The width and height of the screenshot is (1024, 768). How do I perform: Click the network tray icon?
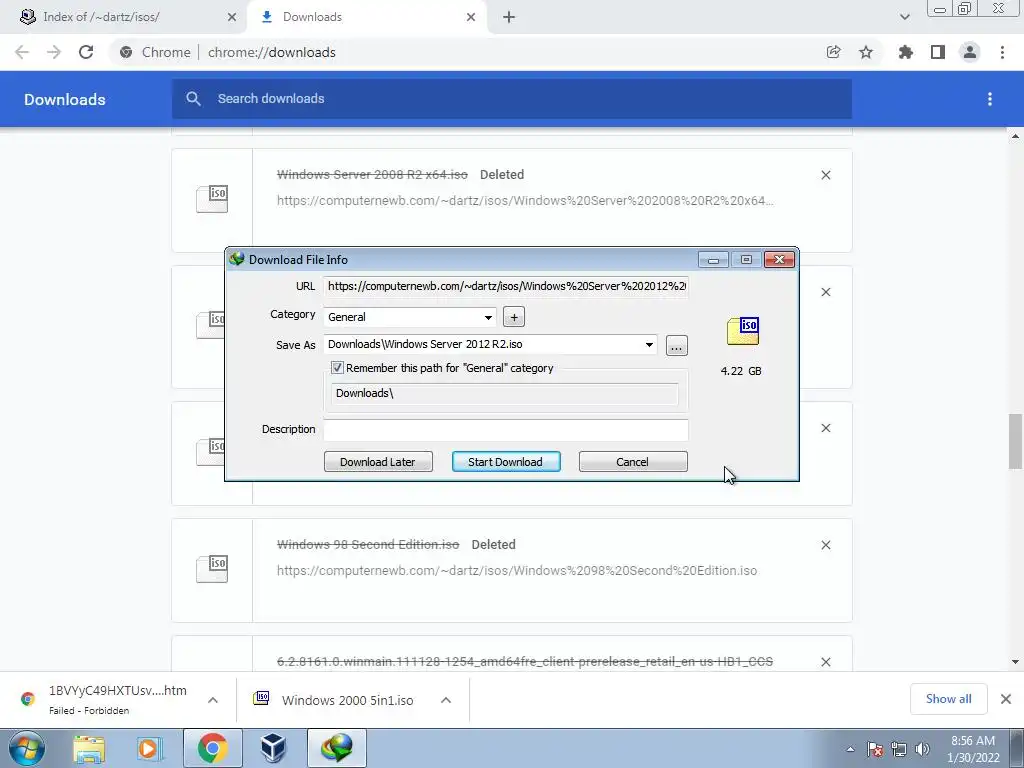(x=899, y=749)
